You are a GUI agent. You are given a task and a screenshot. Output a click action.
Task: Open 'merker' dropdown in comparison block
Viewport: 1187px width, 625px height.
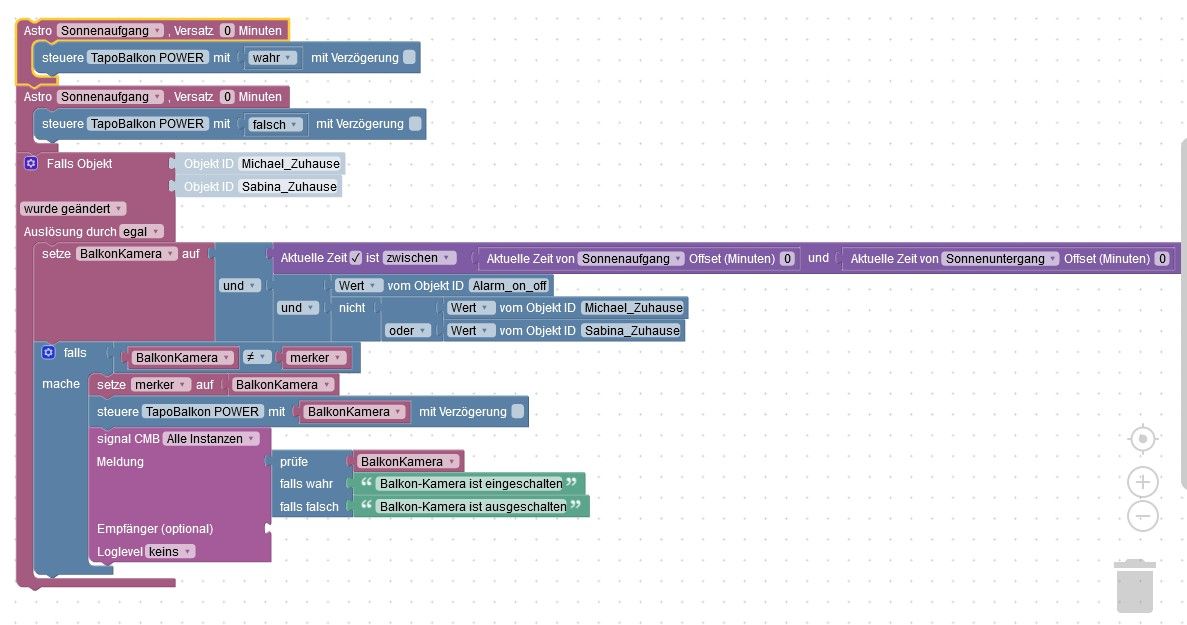point(315,358)
